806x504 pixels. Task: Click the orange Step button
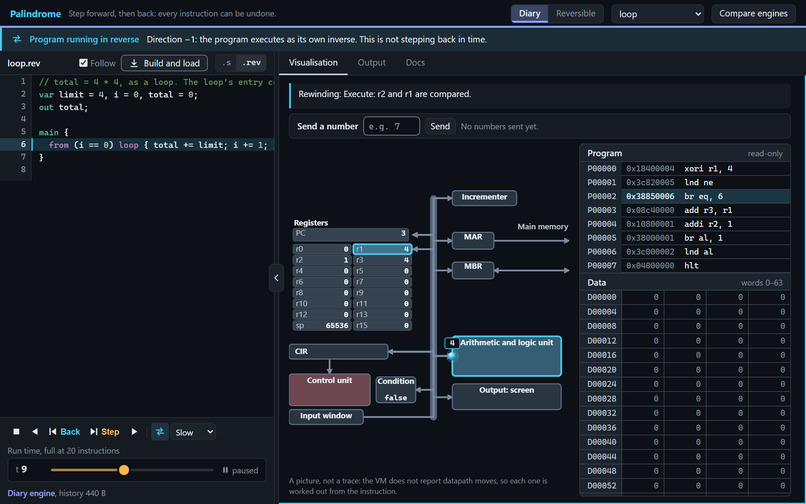click(x=105, y=432)
